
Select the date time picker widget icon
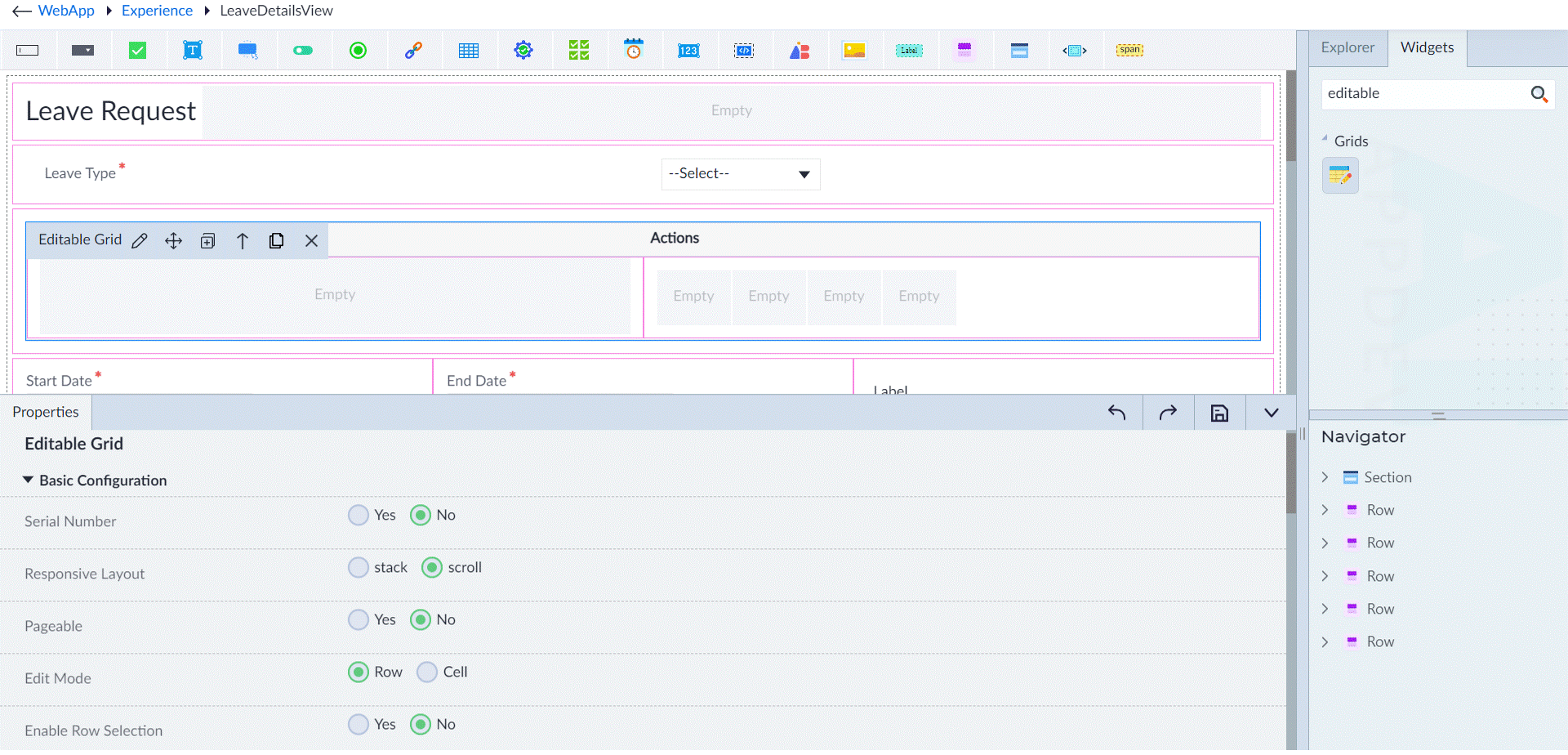click(634, 49)
